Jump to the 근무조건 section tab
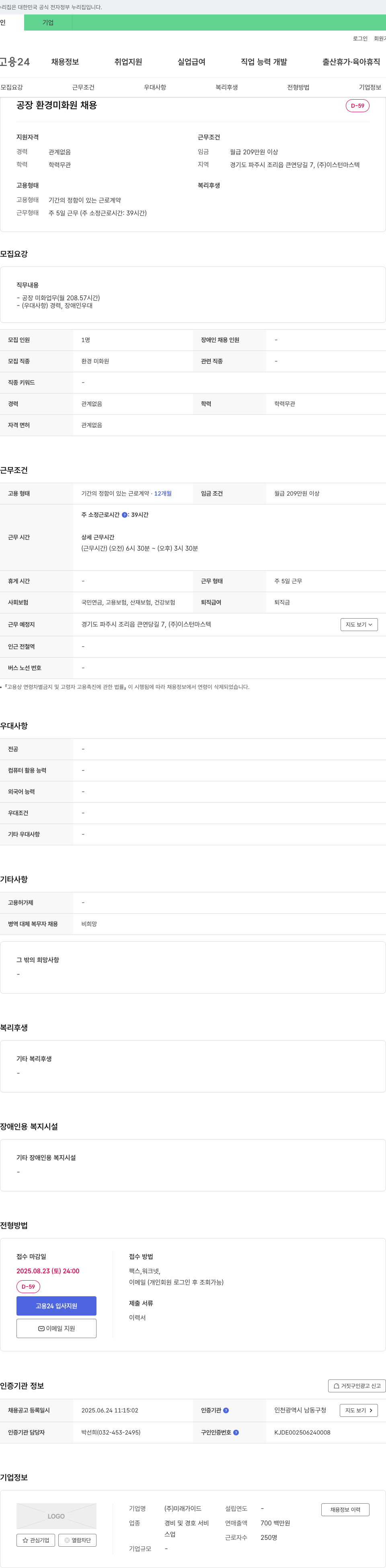 (x=83, y=87)
